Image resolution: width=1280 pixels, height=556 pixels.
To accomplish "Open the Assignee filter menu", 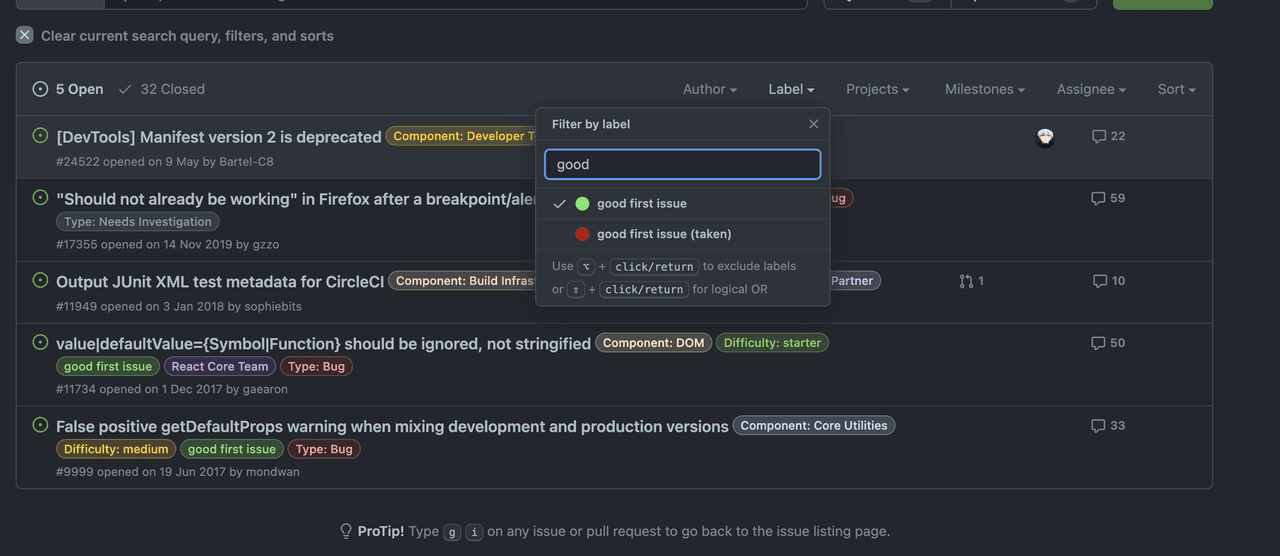I will tap(1090, 89).
